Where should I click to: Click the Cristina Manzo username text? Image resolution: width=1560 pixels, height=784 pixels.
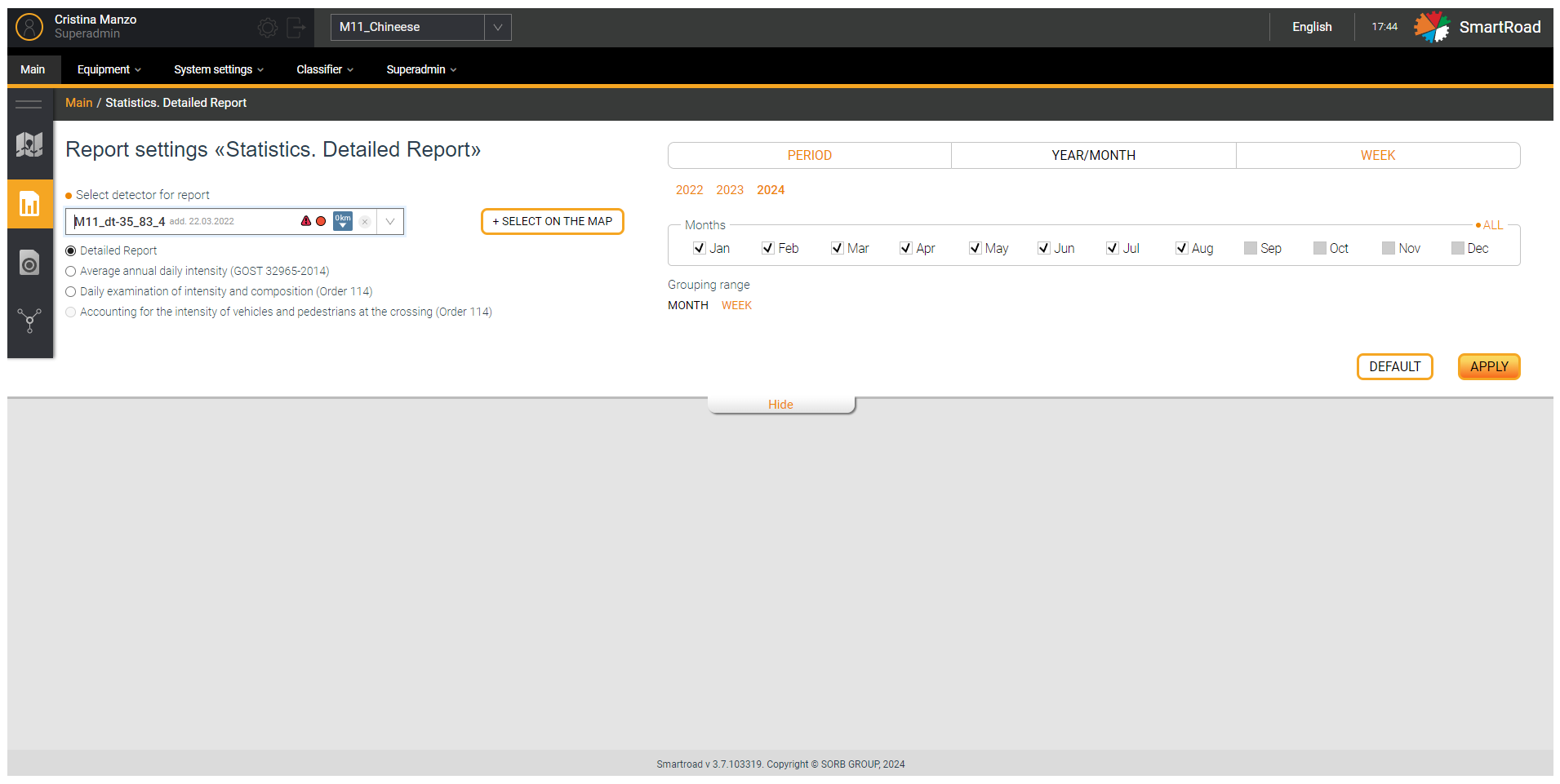click(96, 20)
